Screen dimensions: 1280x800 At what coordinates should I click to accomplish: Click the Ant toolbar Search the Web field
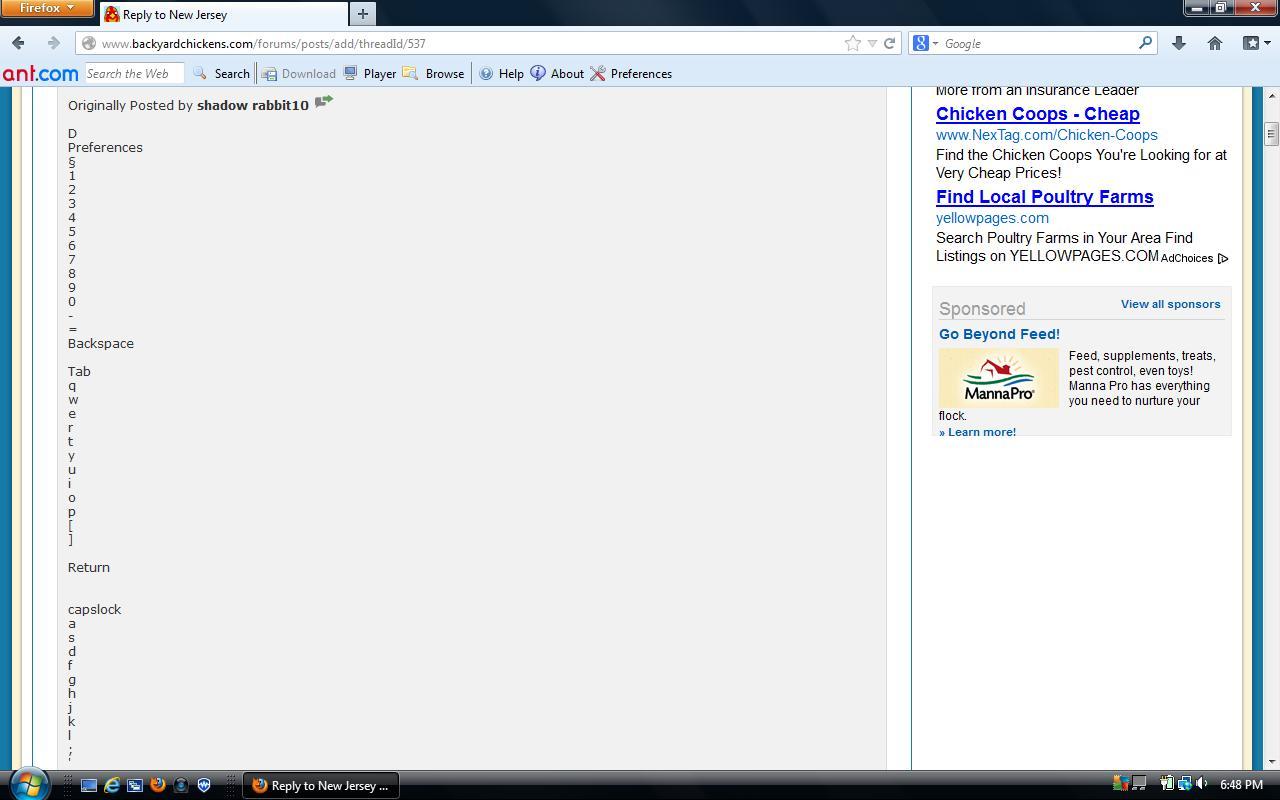[133, 73]
